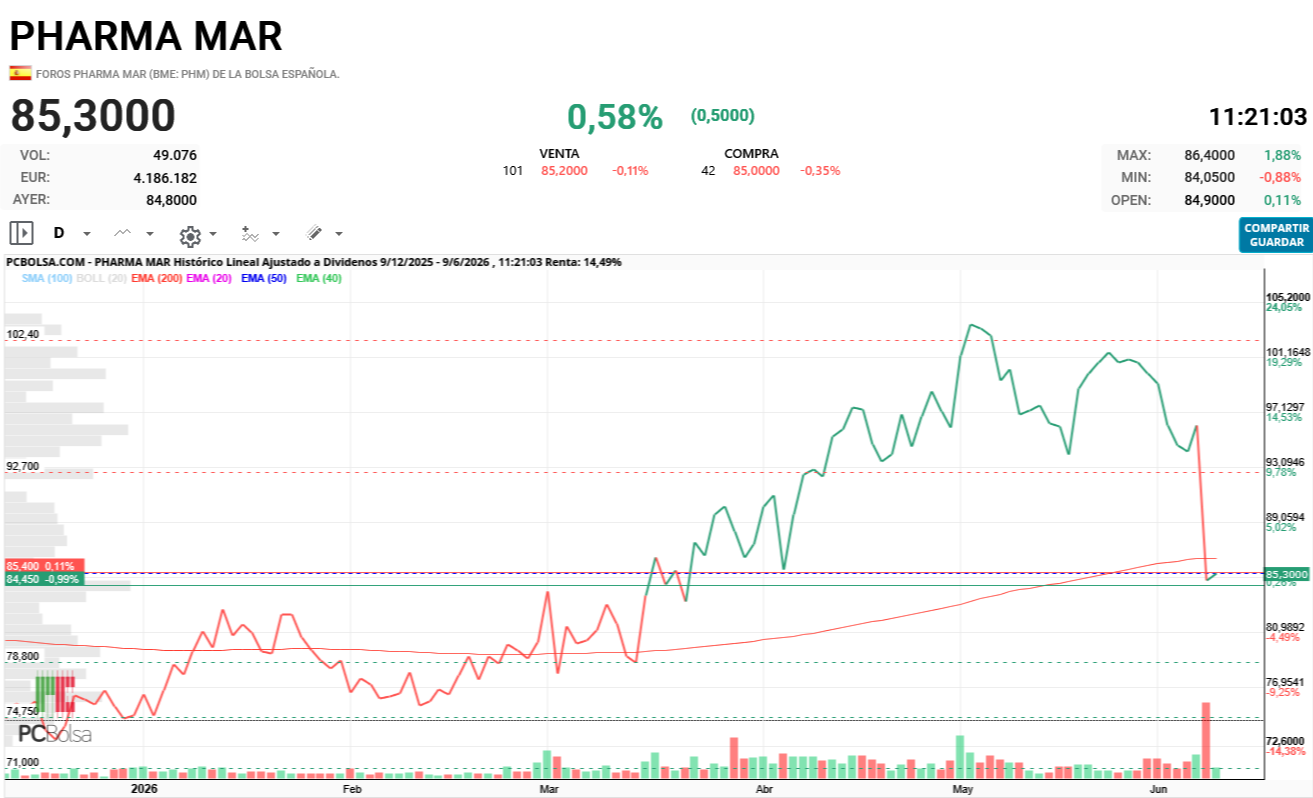This screenshot has height=798, width=1313.
Task: Click the add indicator icon
Action: 250,234
